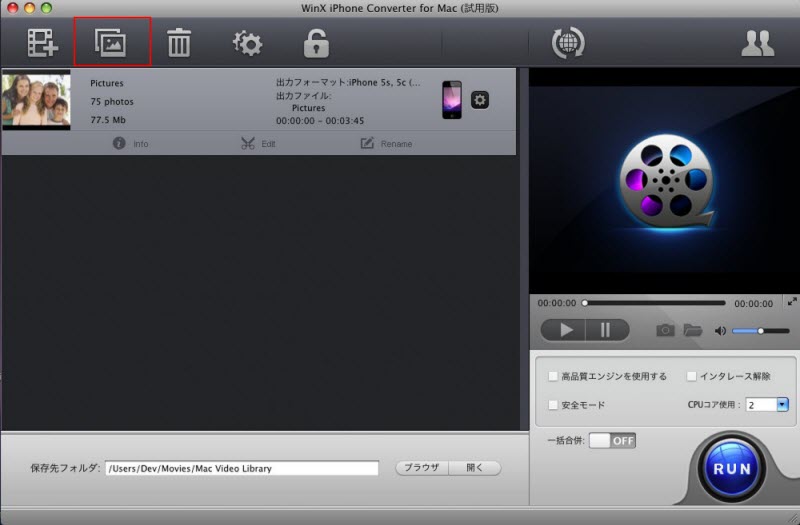Screen dimensions: 800x525
Task: Click the unlock padlock register icon
Action: (316, 43)
